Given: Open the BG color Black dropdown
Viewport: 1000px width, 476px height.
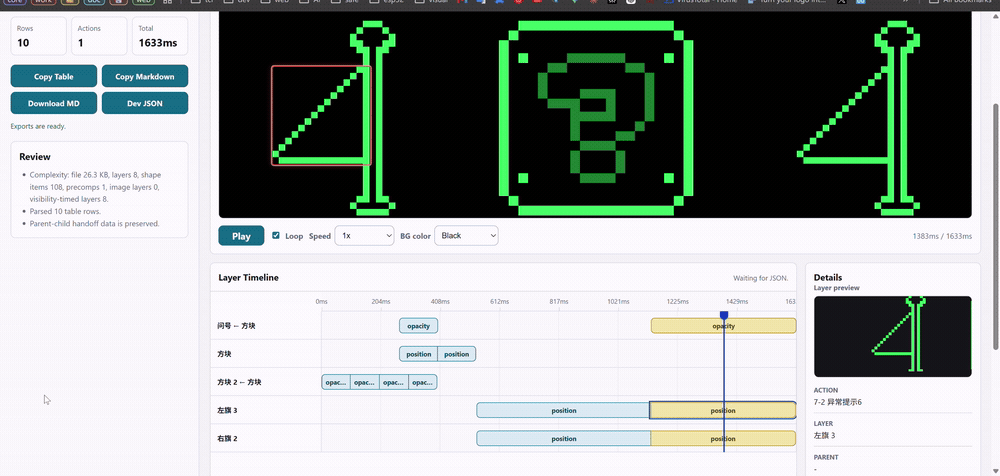Looking at the screenshot, I should click(x=466, y=235).
